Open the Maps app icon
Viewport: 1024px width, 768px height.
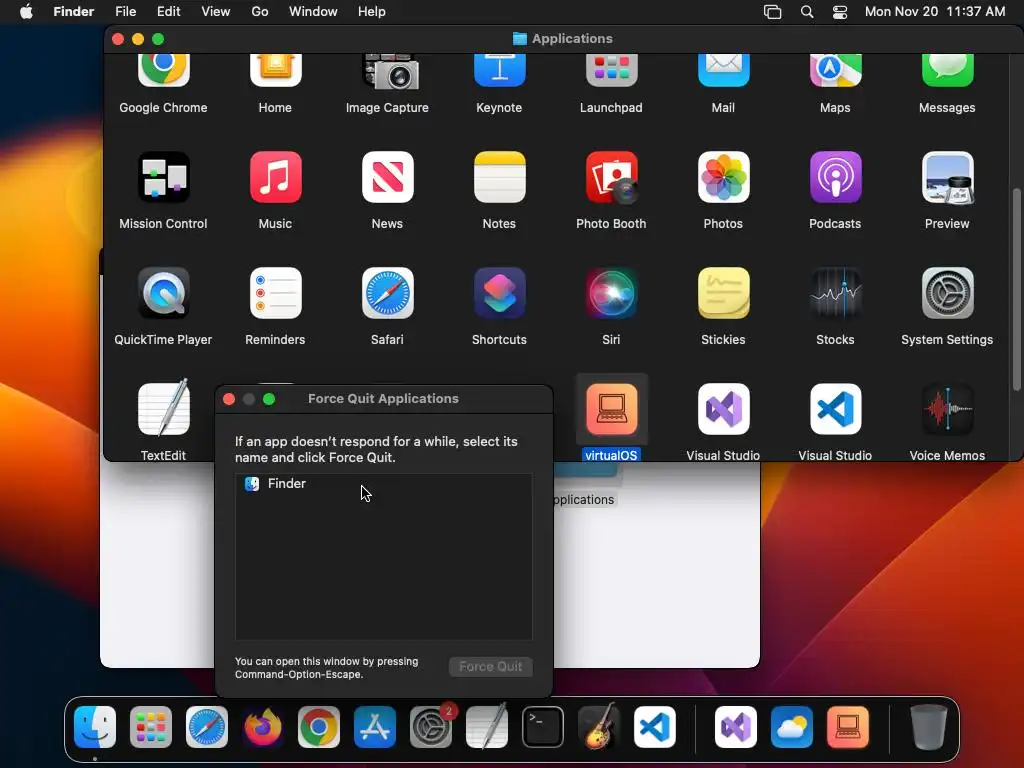tap(836, 71)
